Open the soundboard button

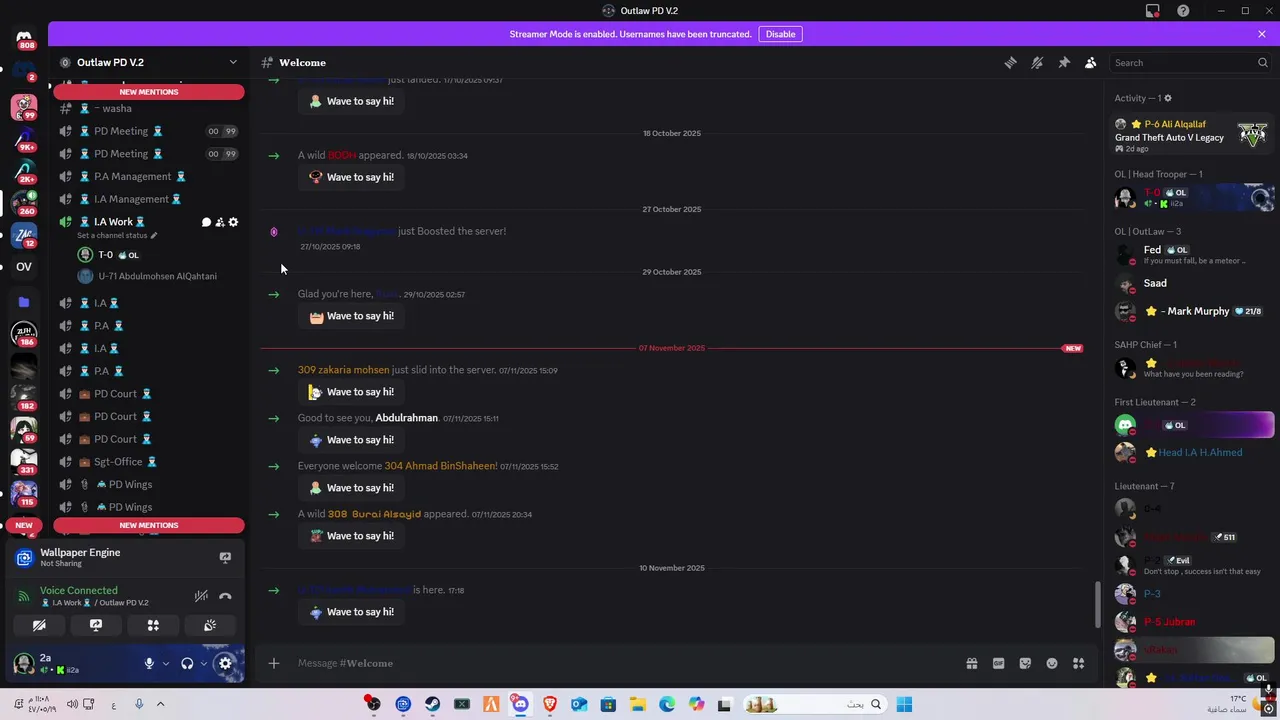coord(210,625)
